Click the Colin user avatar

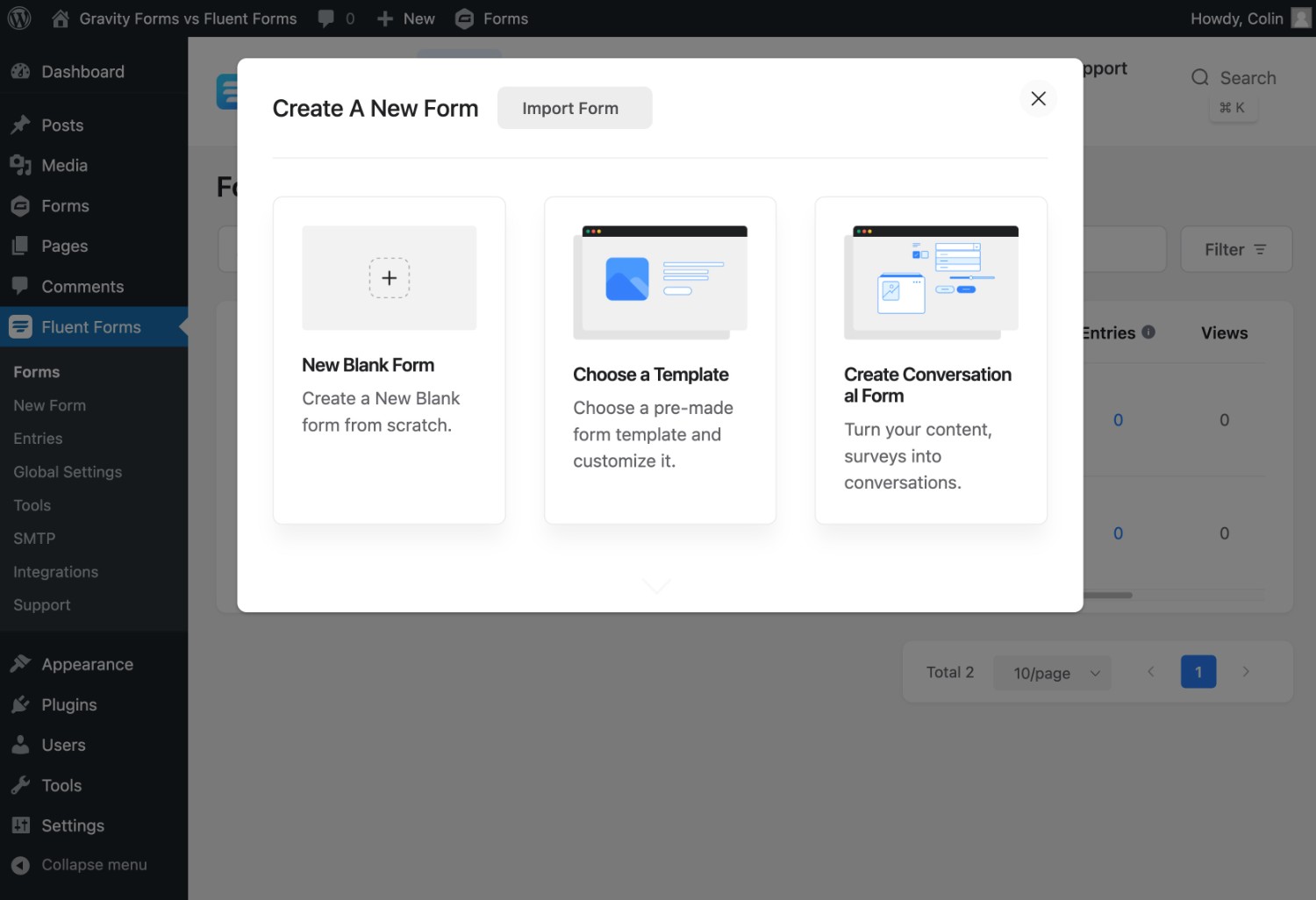[x=1301, y=18]
